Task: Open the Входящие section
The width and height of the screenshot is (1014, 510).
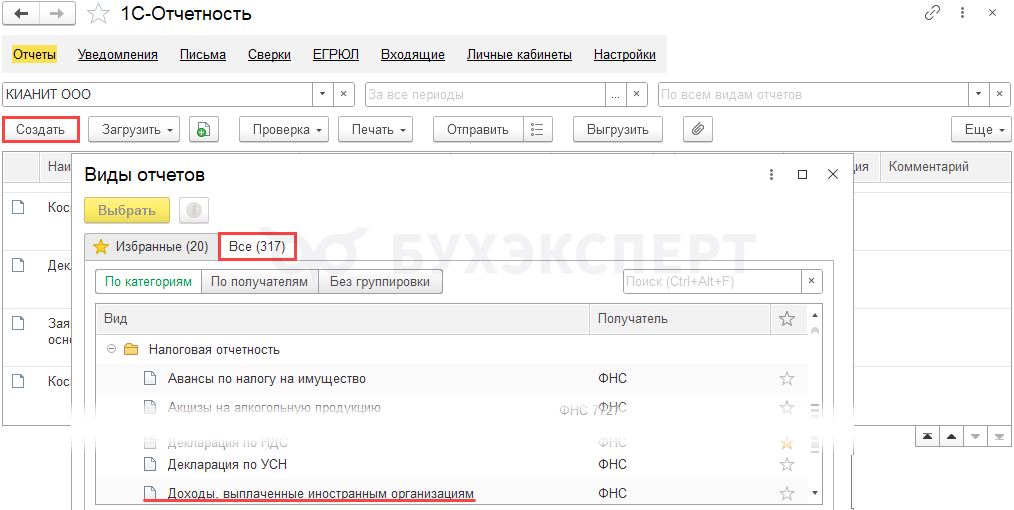Action: click(x=413, y=55)
